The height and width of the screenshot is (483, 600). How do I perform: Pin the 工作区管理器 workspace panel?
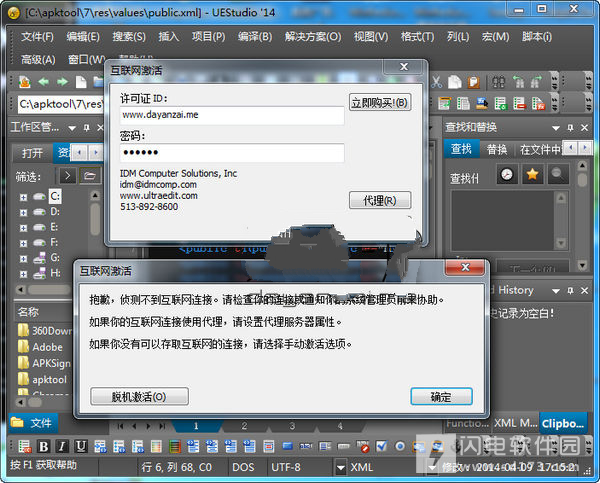pos(86,127)
